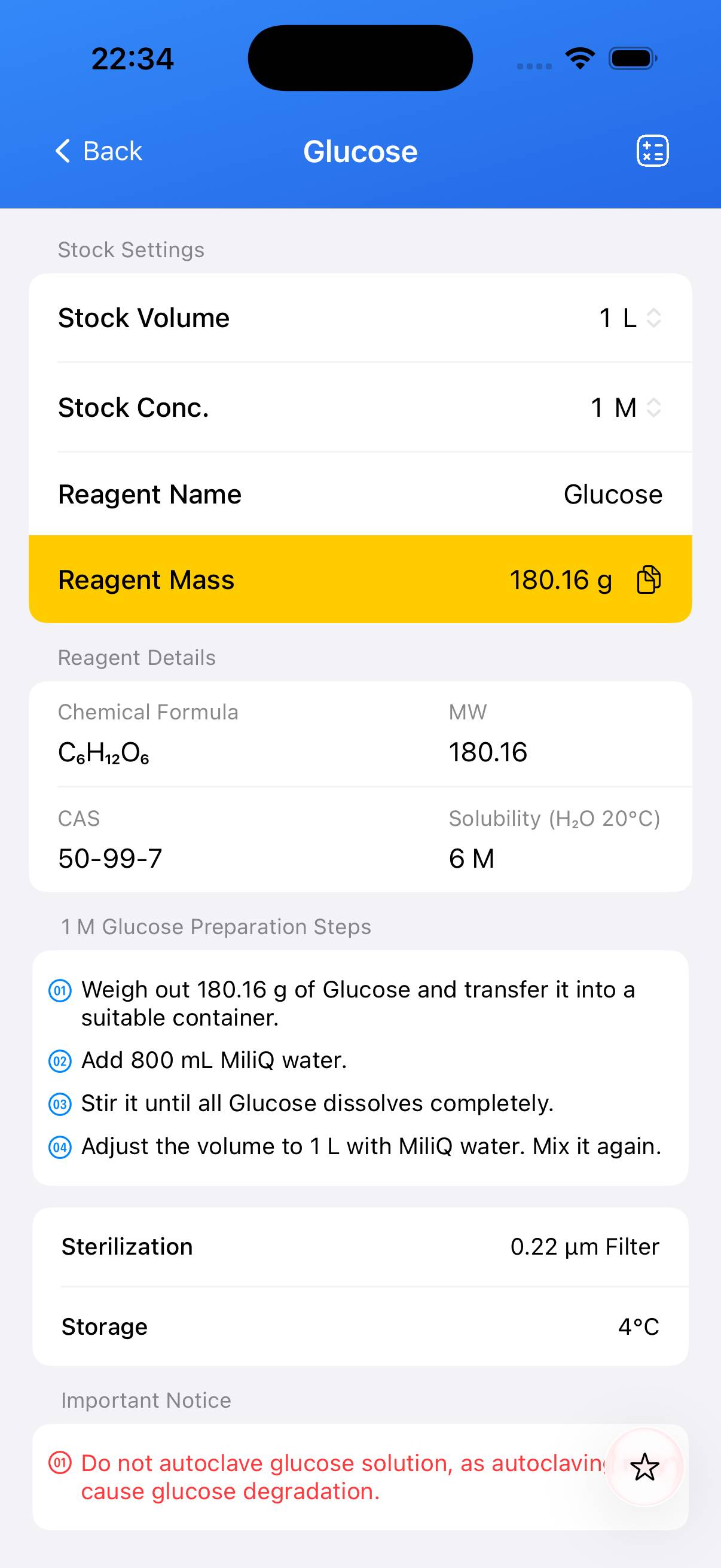Tap the Sterilization 0.22 µm Filter row
Screen dimensions: 721x1568
pos(360,1247)
